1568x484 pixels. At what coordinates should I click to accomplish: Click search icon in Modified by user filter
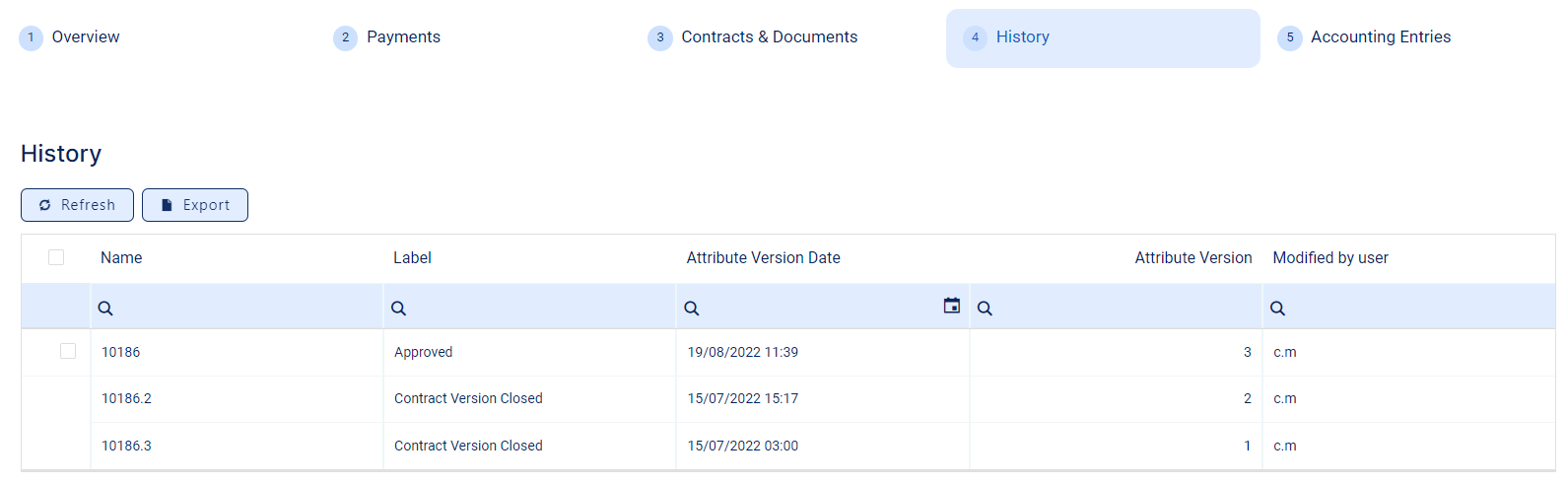tap(1277, 309)
